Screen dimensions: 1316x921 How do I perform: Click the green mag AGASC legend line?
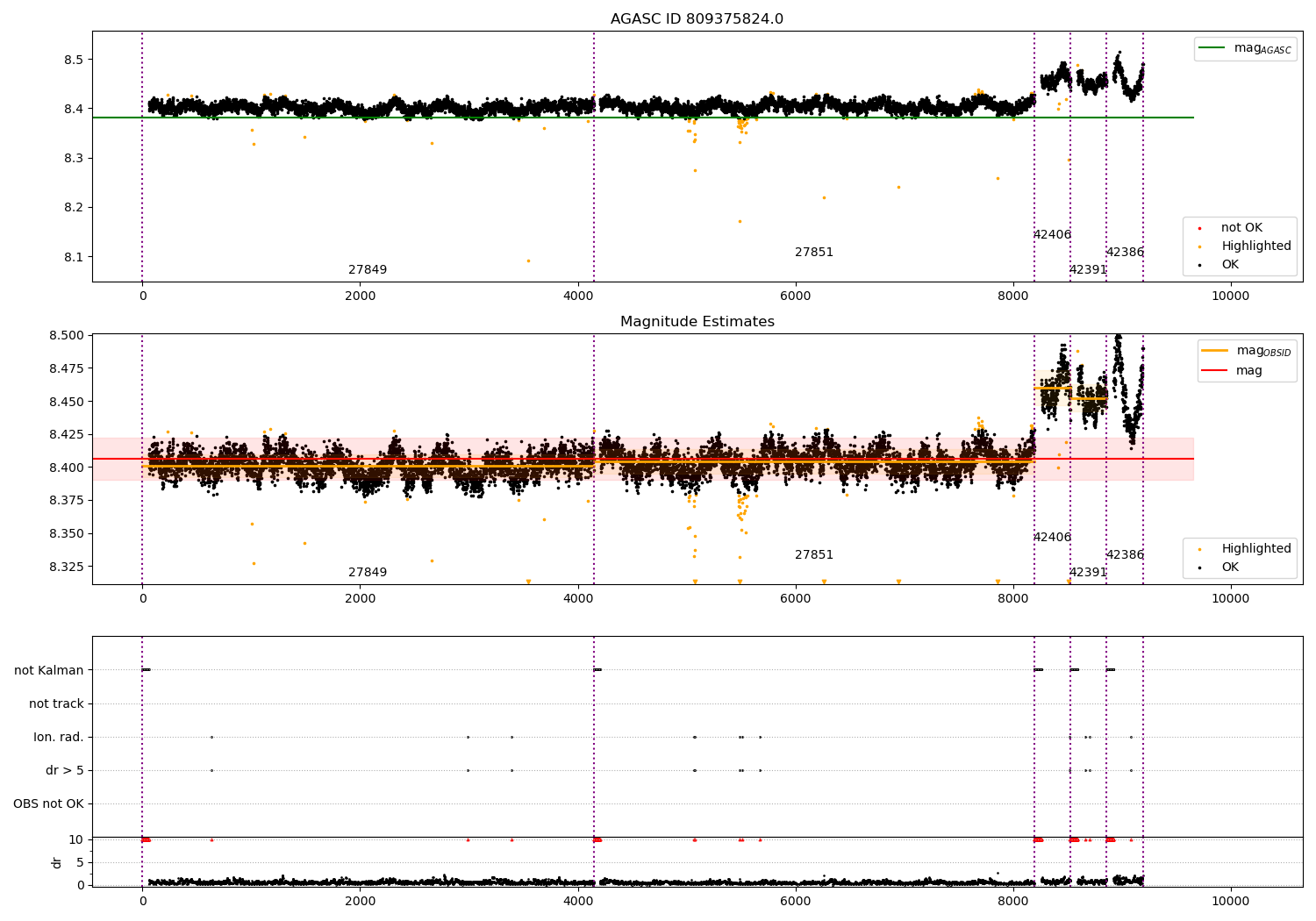(1212, 48)
